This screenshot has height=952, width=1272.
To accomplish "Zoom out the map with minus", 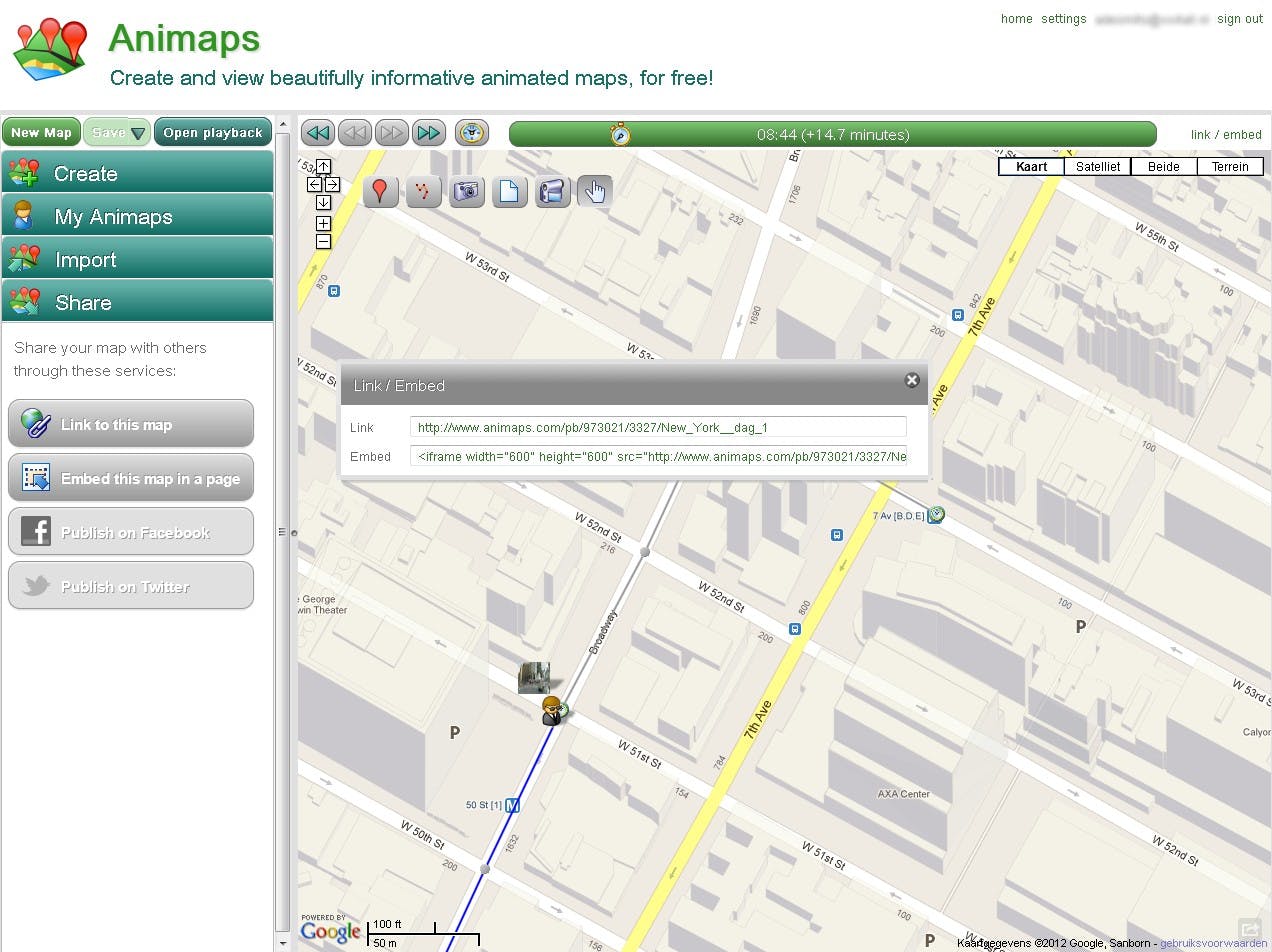I will tap(323, 241).
